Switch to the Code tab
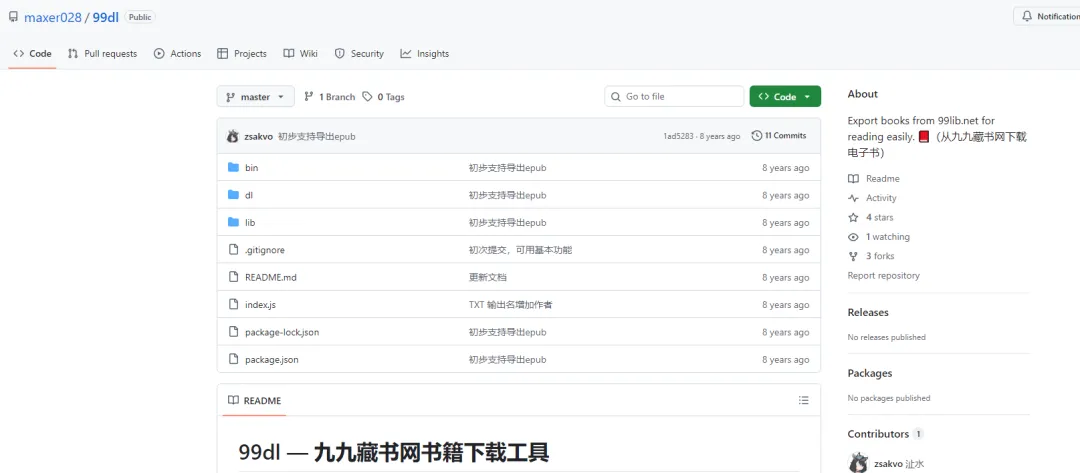This screenshot has width=1080, height=473. [32, 54]
